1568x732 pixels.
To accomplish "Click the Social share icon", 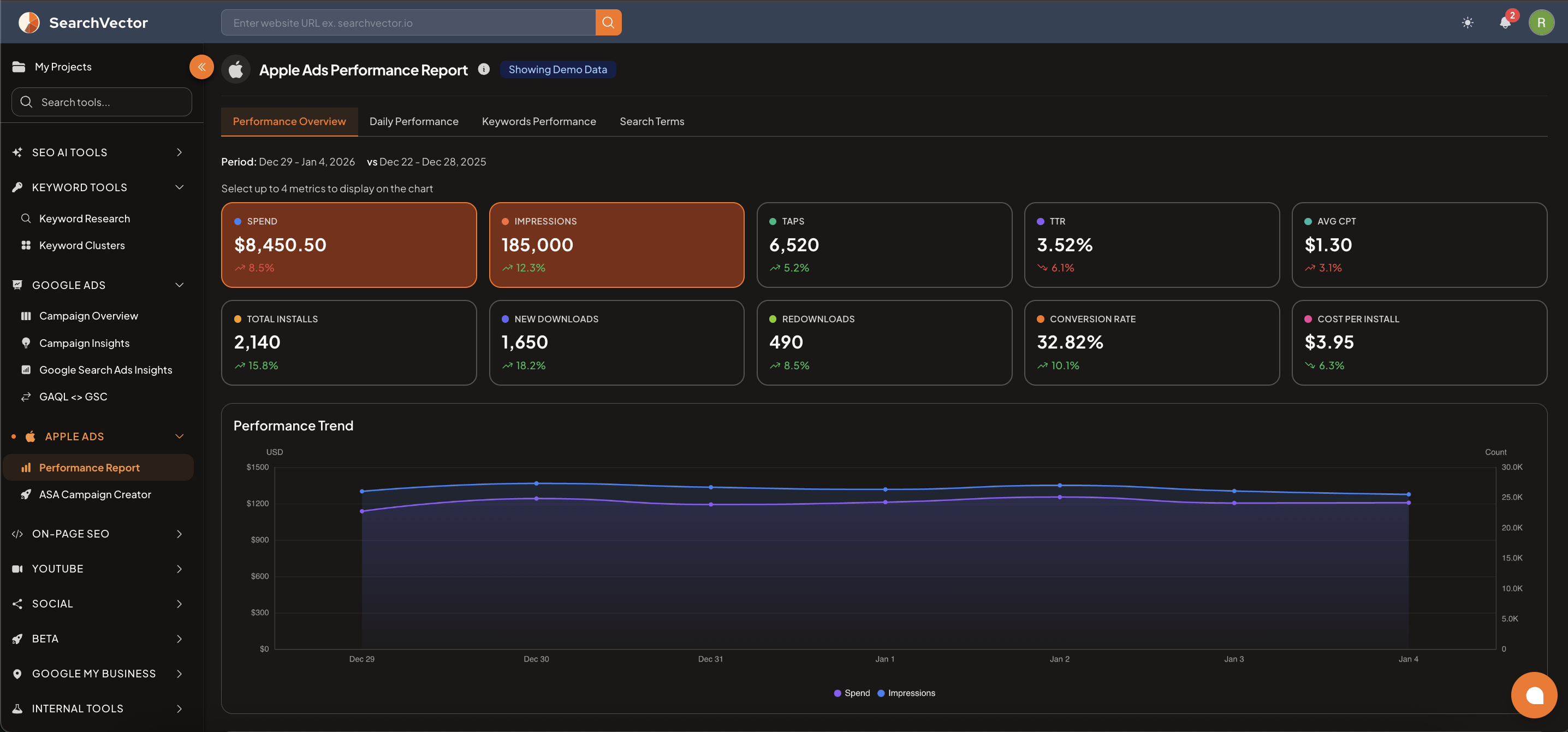I will tap(17, 604).
